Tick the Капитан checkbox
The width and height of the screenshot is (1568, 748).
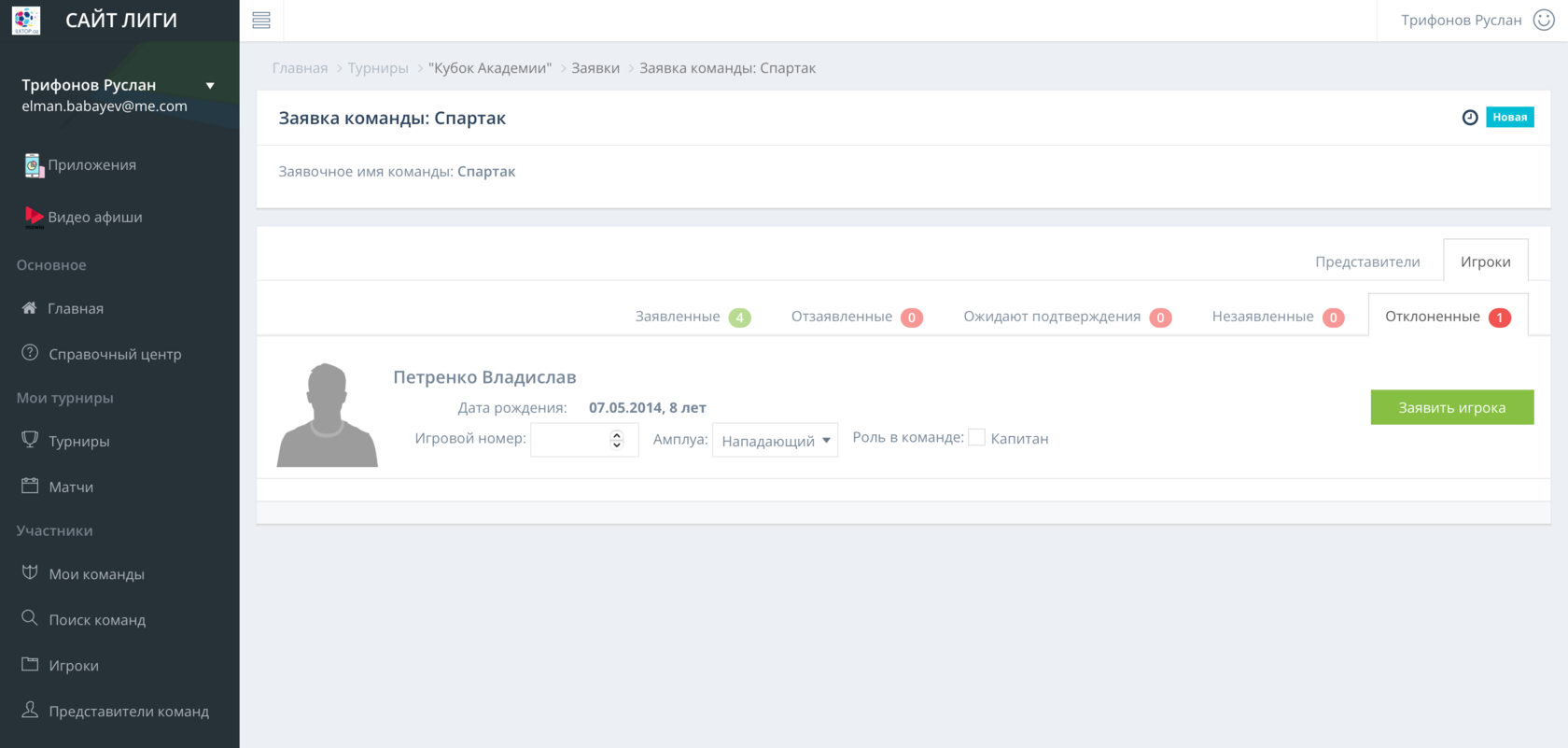coord(977,438)
